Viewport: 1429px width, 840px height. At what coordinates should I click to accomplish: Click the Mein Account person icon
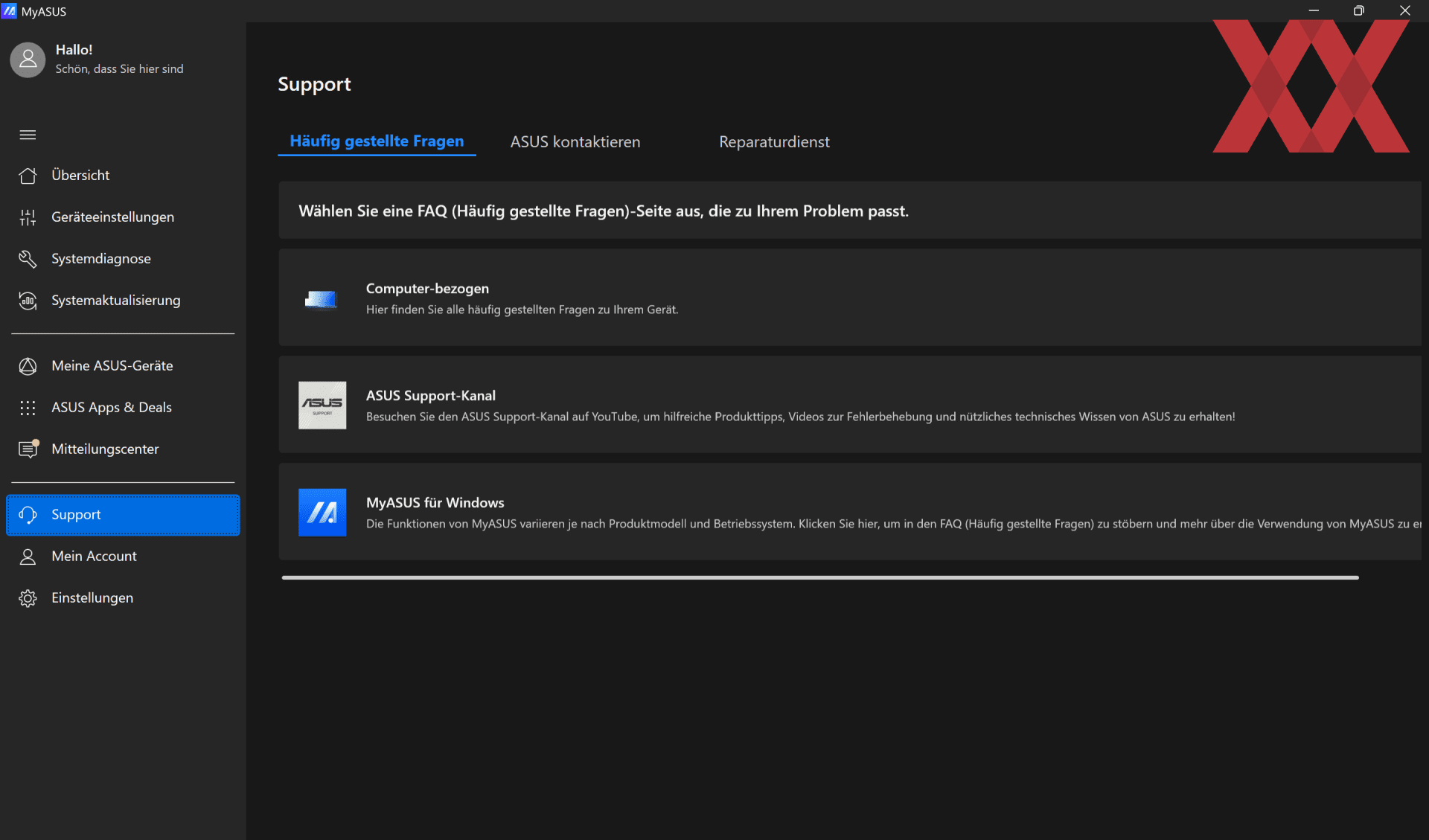(x=28, y=557)
